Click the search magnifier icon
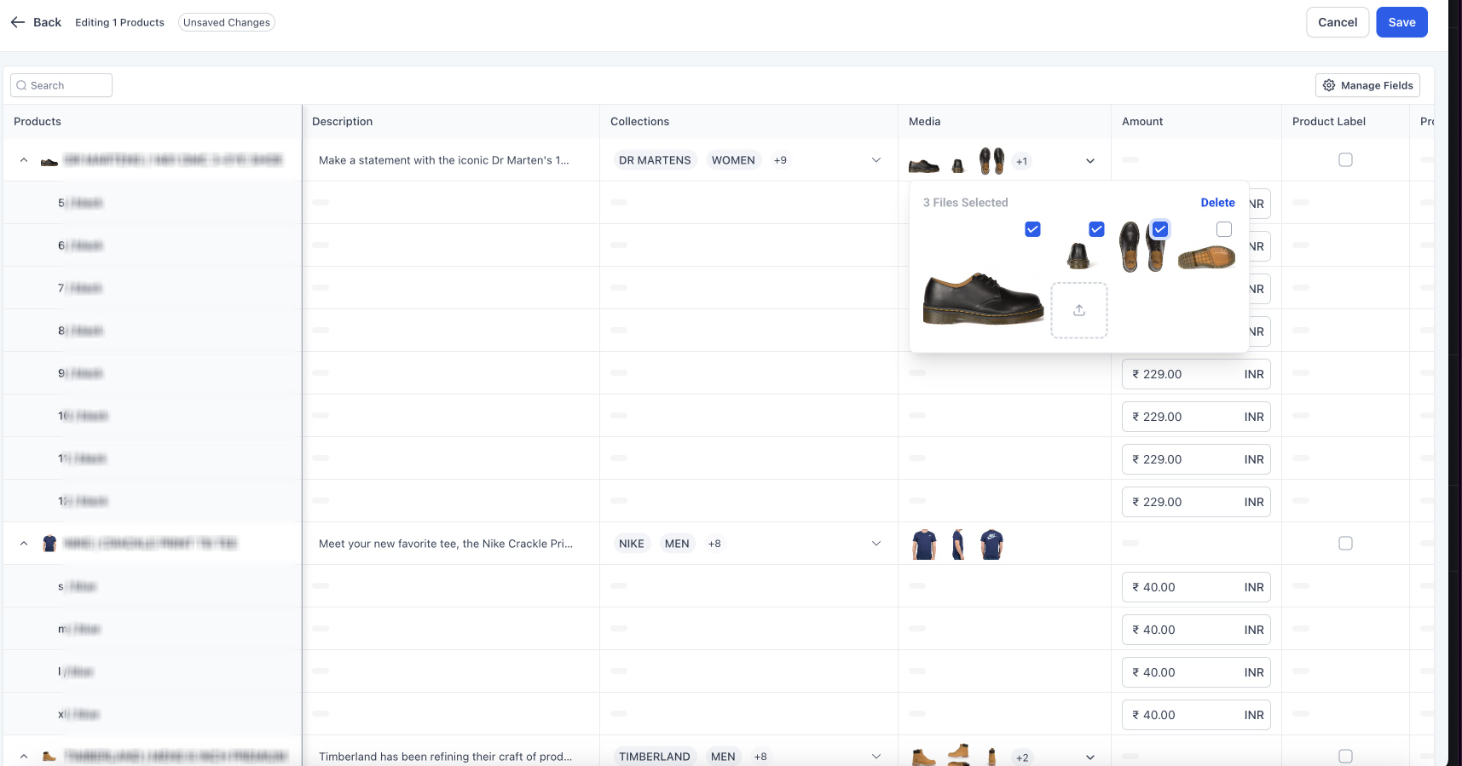The image size is (1462, 766). 21,86
